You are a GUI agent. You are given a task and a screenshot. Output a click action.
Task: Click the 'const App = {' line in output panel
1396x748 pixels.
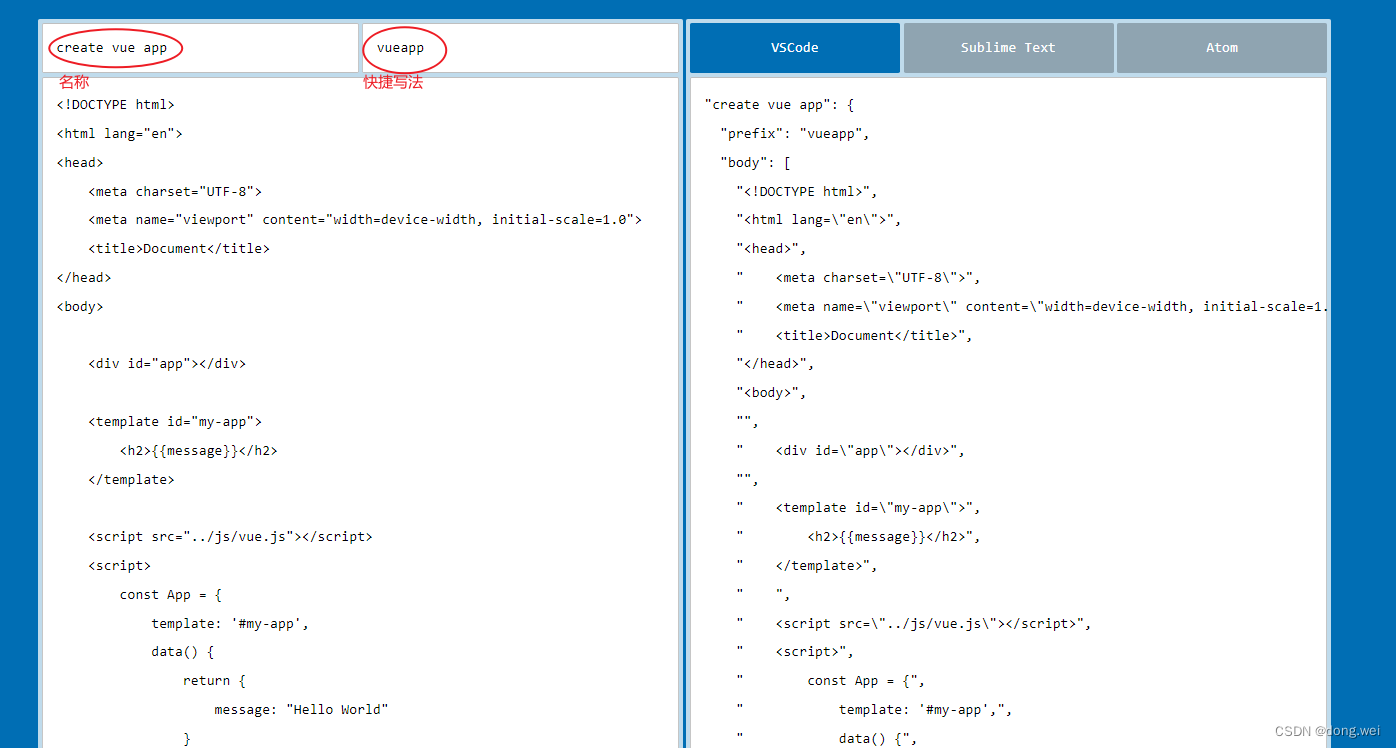point(866,680)
